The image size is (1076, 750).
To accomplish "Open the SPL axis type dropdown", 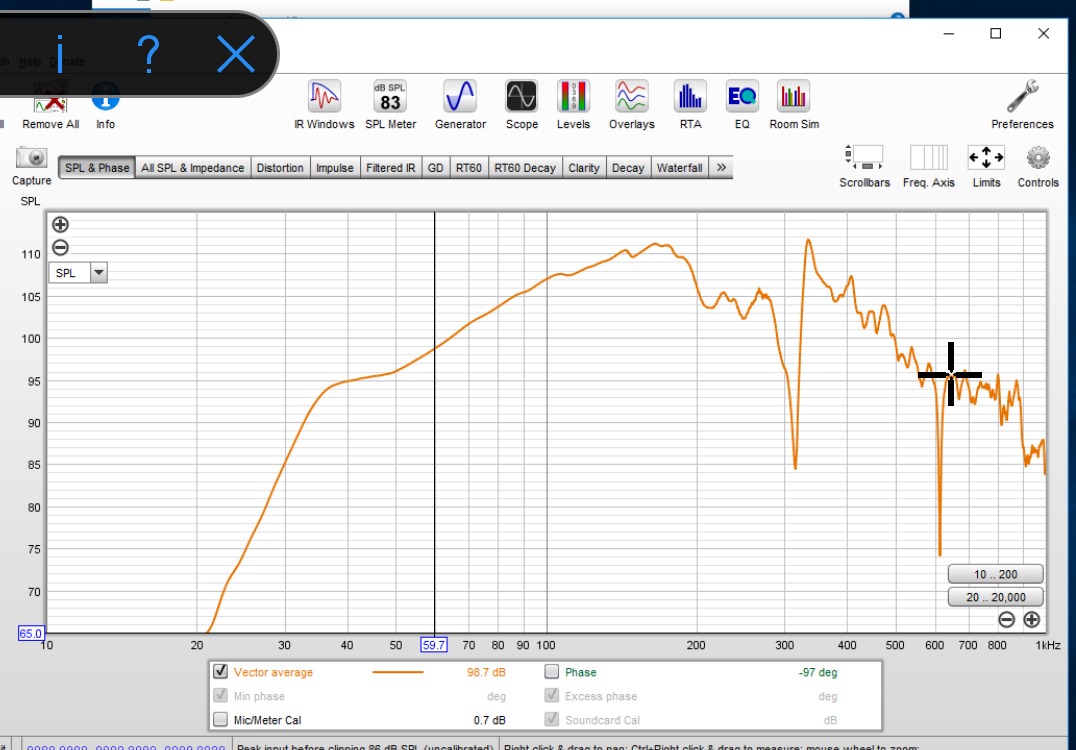I will click(99, 272).
